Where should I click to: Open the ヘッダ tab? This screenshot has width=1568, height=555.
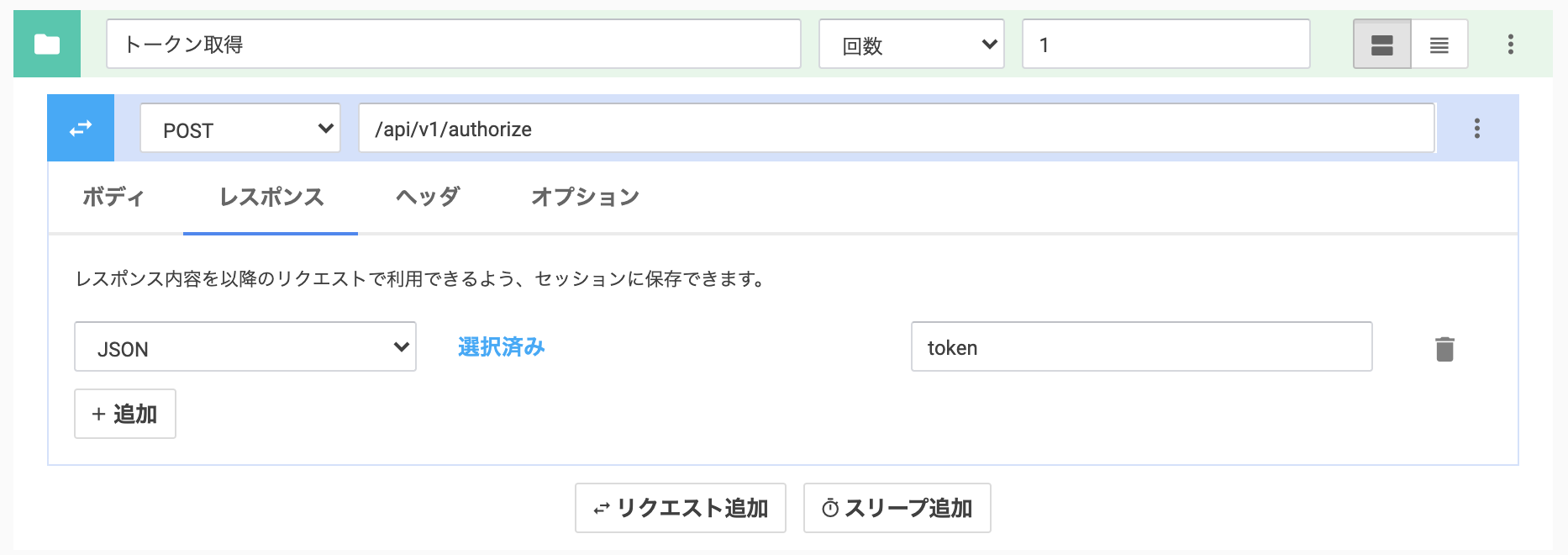point(428,197)
